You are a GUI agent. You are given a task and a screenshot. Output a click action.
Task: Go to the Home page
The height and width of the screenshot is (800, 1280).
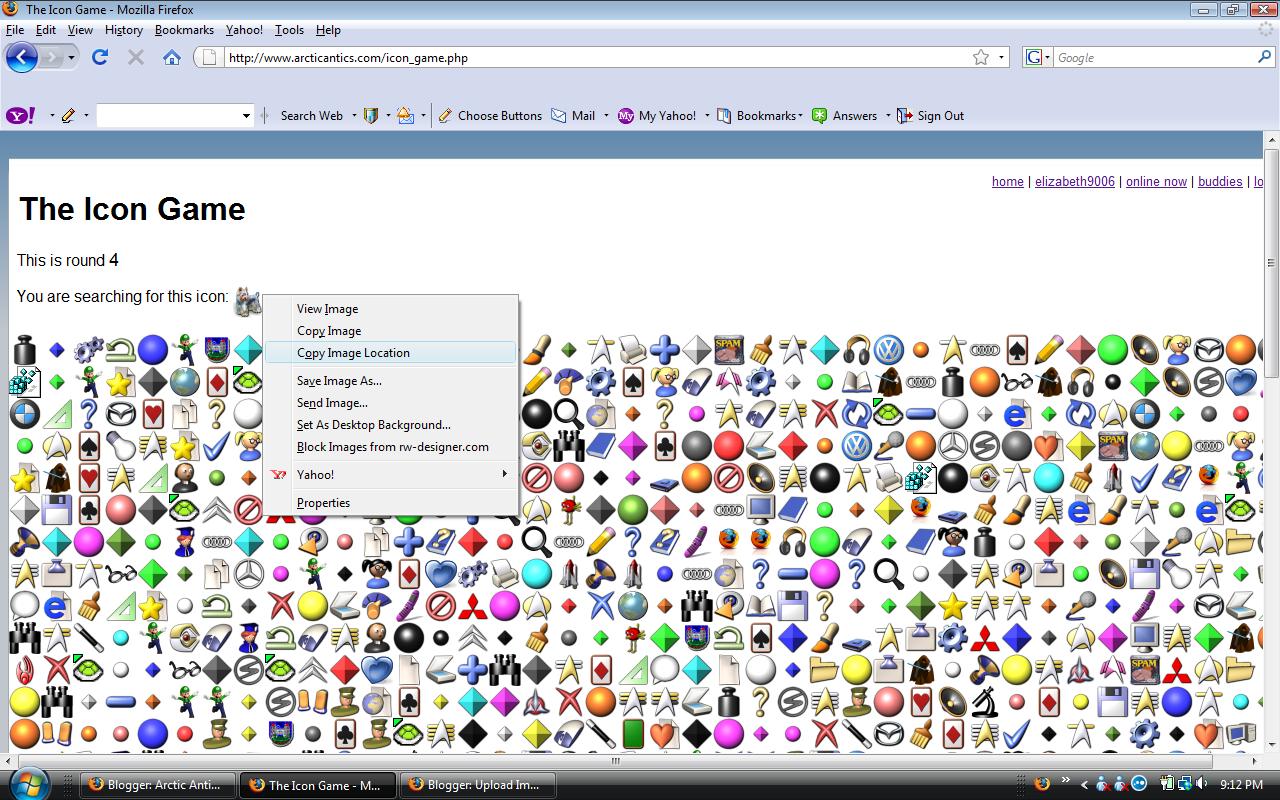[172, 57]
